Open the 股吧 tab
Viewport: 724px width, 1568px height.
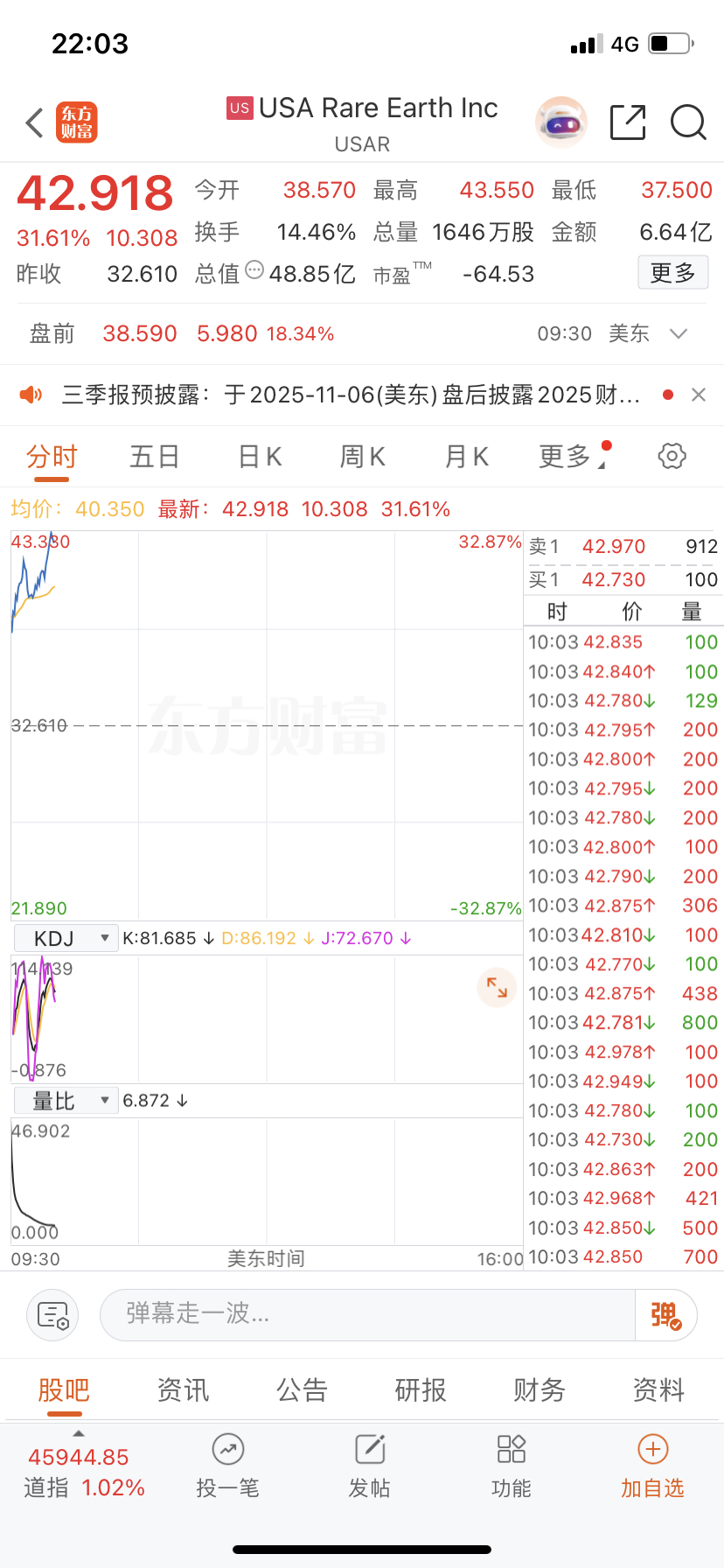[64, 1389]
